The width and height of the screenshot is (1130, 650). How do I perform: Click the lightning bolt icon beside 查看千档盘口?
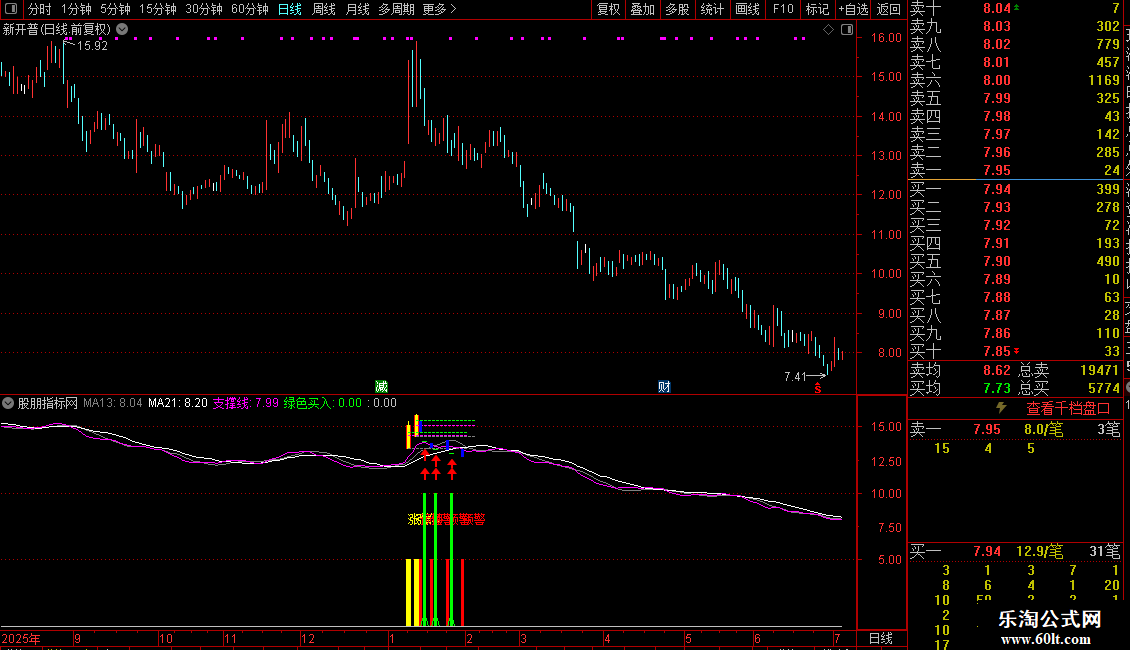click(x=1001, y=408)
